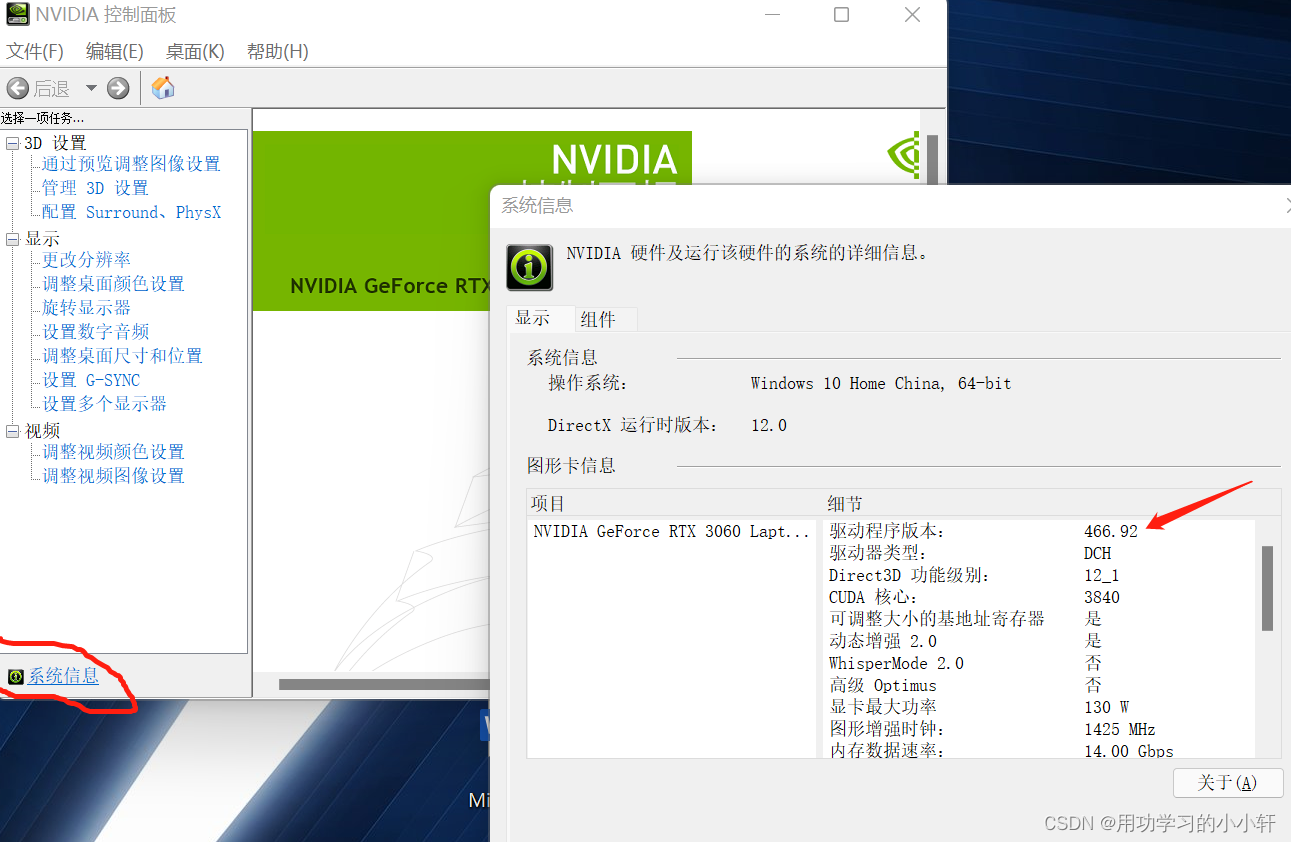The width and height of the screenshot is (1291, 842).
Task: Select the 驱动程序版本 row
Action: coord(1038,531)
